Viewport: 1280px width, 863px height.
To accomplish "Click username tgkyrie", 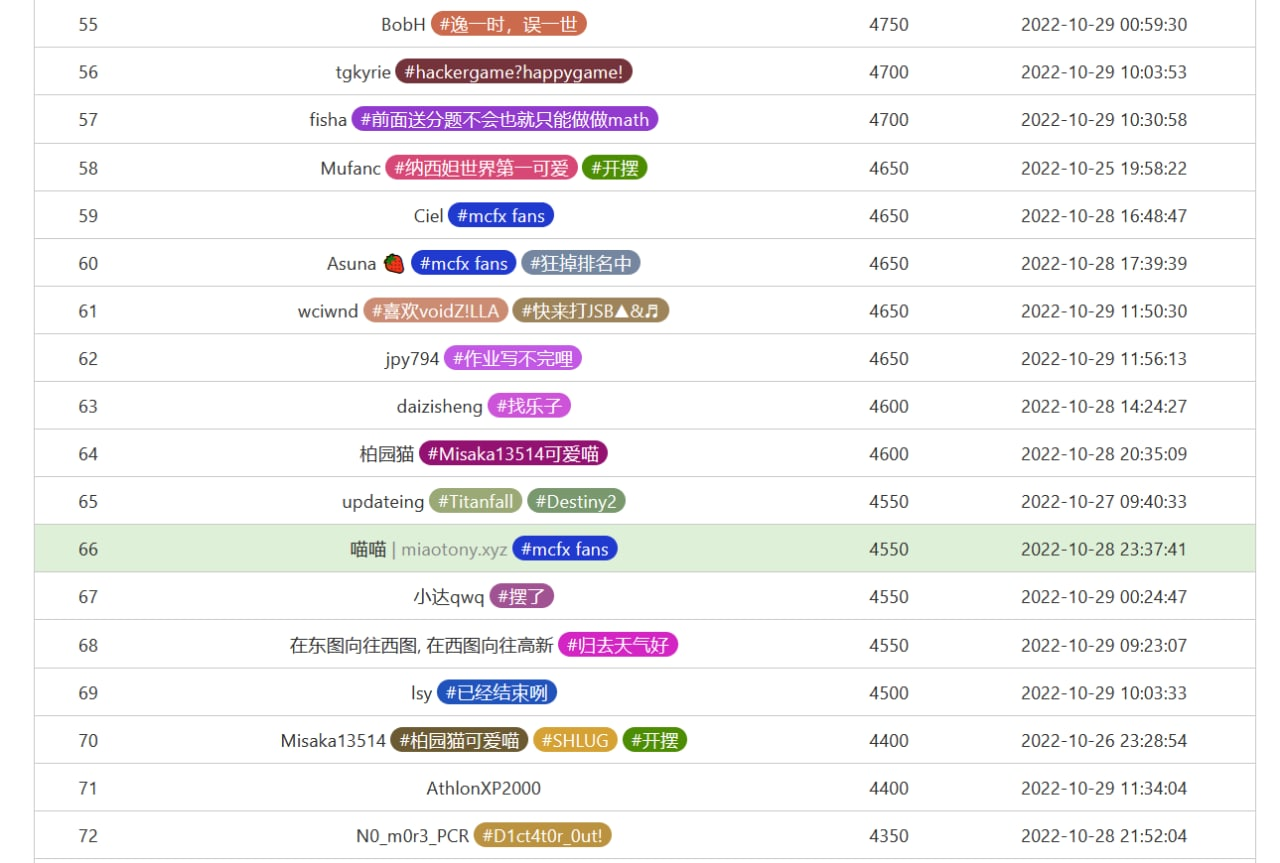I will coord(363,73).
